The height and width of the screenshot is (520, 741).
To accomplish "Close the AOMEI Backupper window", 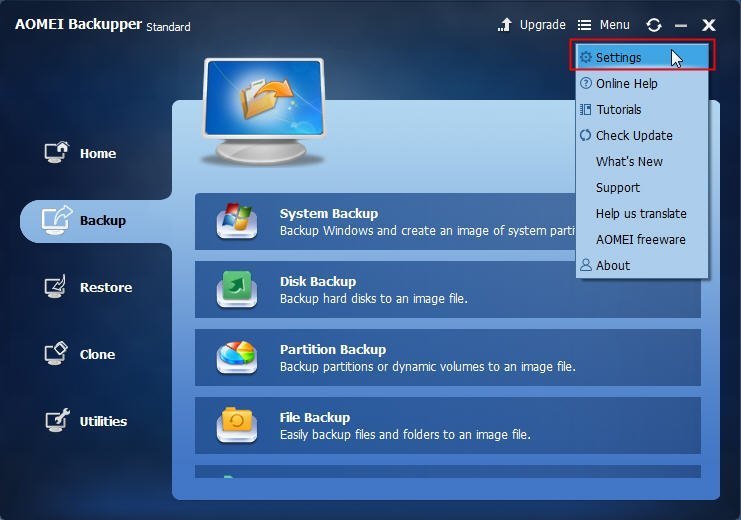I will pyautogui.click(x=708, y=25).
